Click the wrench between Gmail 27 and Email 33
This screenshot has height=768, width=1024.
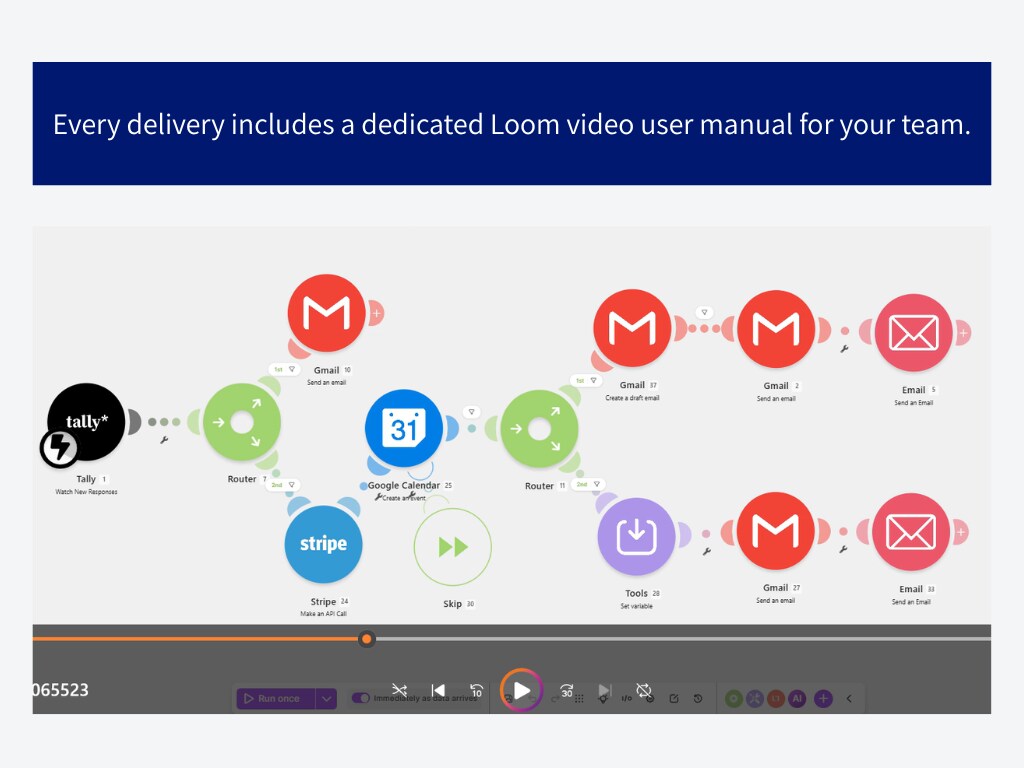tap(843, 550)
